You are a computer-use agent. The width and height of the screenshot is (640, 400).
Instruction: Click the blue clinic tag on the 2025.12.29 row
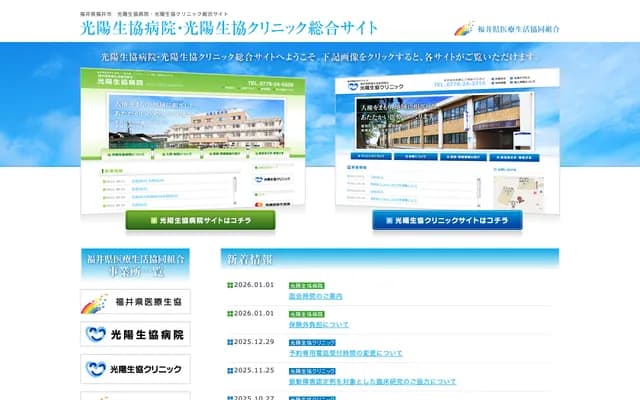[312, 342]
